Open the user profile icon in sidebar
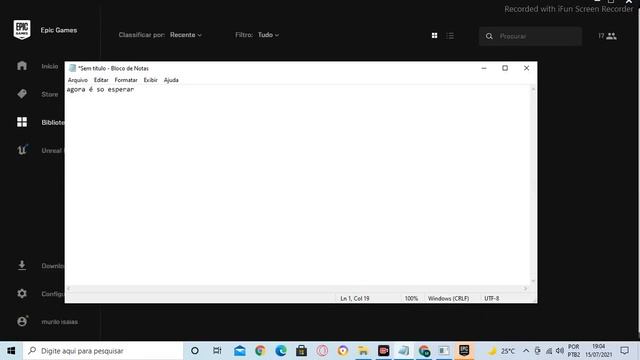 point(22,321)
